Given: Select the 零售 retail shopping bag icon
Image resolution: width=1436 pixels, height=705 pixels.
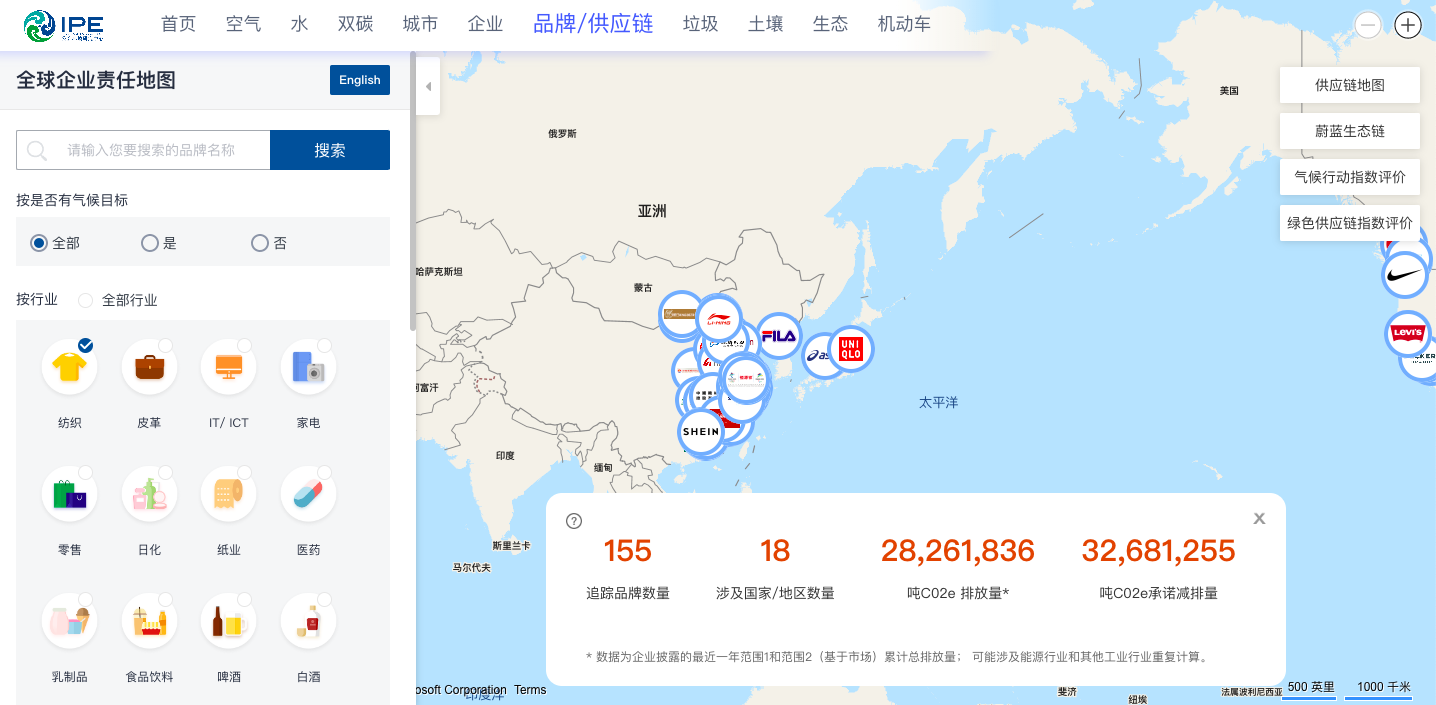Looking at the screenshot, I should pos(69,494).
